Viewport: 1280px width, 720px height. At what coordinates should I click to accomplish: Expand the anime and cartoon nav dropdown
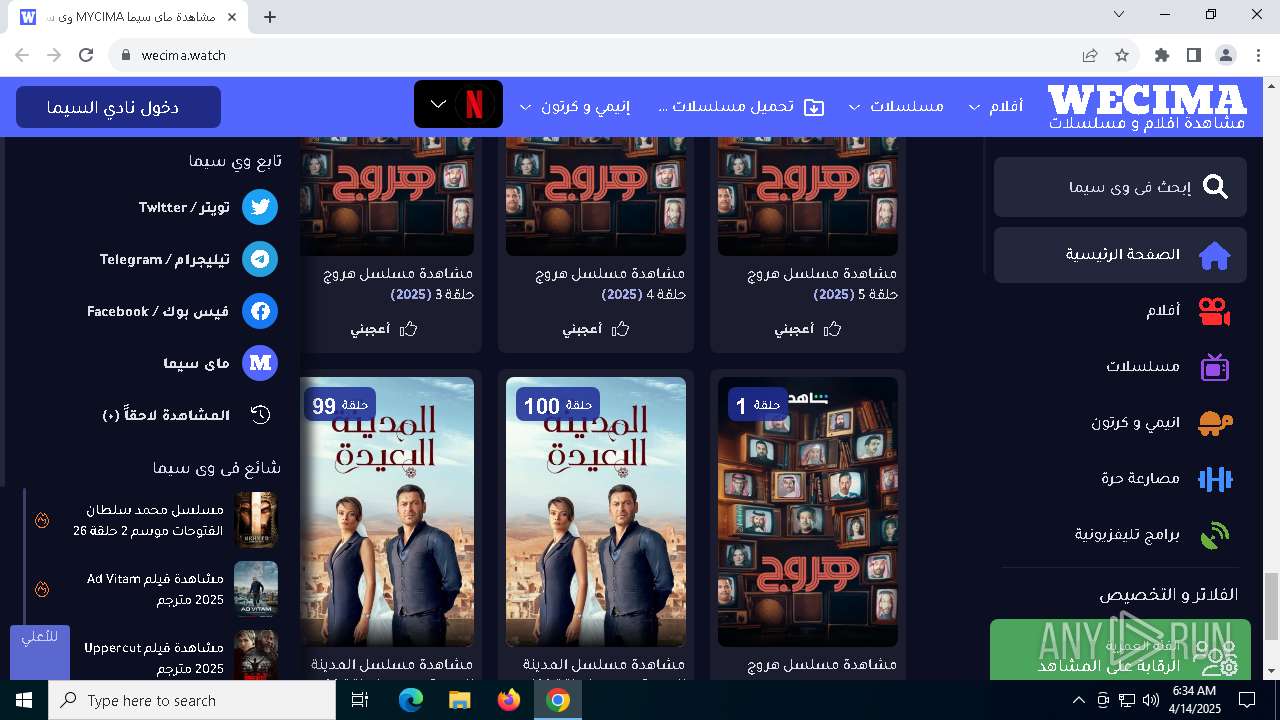pyautogui.click(x=525, y=107)
